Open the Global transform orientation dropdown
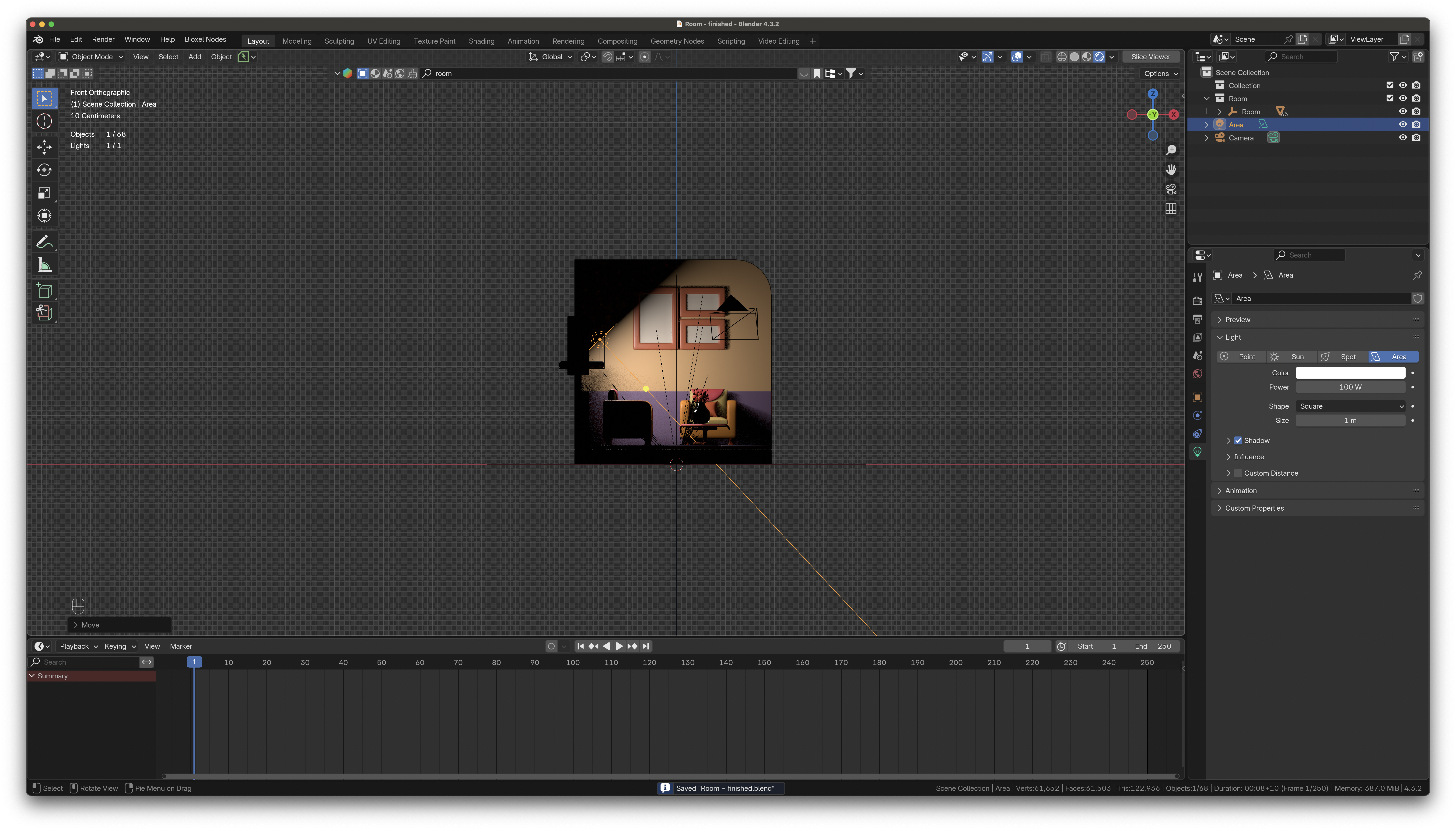1456x830 pixels. (x=551, y=57)
